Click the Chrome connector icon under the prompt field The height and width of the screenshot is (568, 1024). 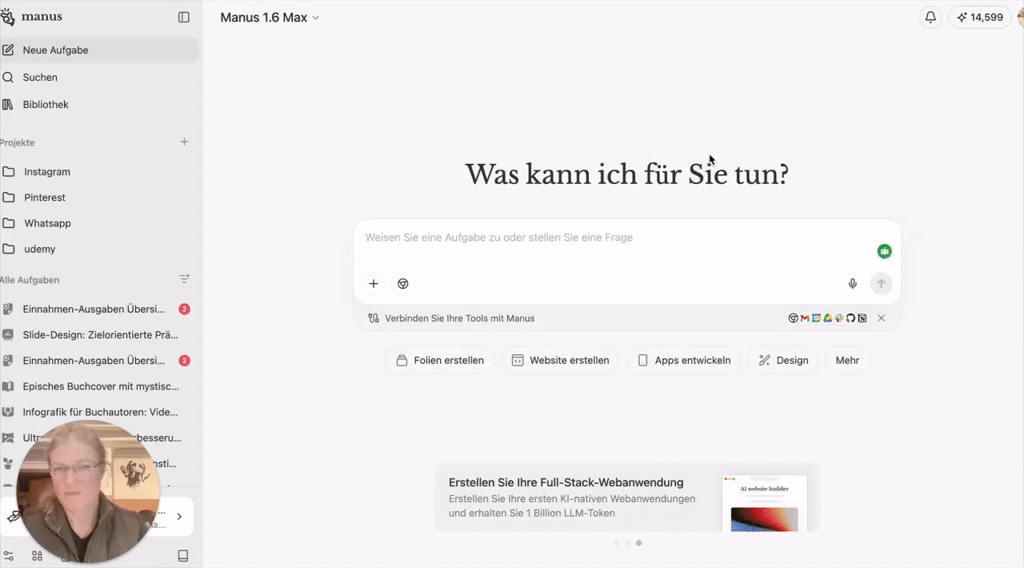tap(403, 283)
